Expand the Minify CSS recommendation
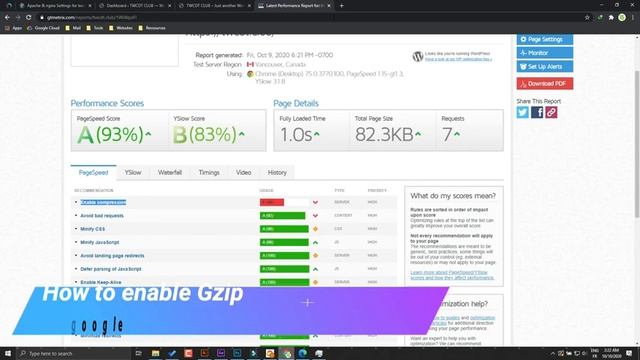 (x=93, y=229)
